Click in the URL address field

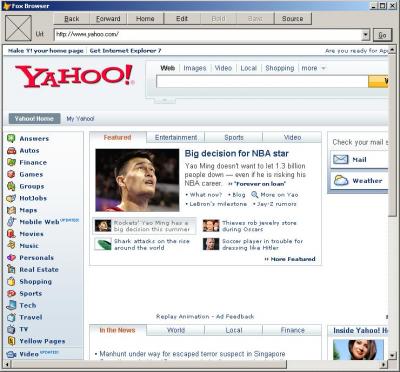pyautogui.click(x=209, y=35)
